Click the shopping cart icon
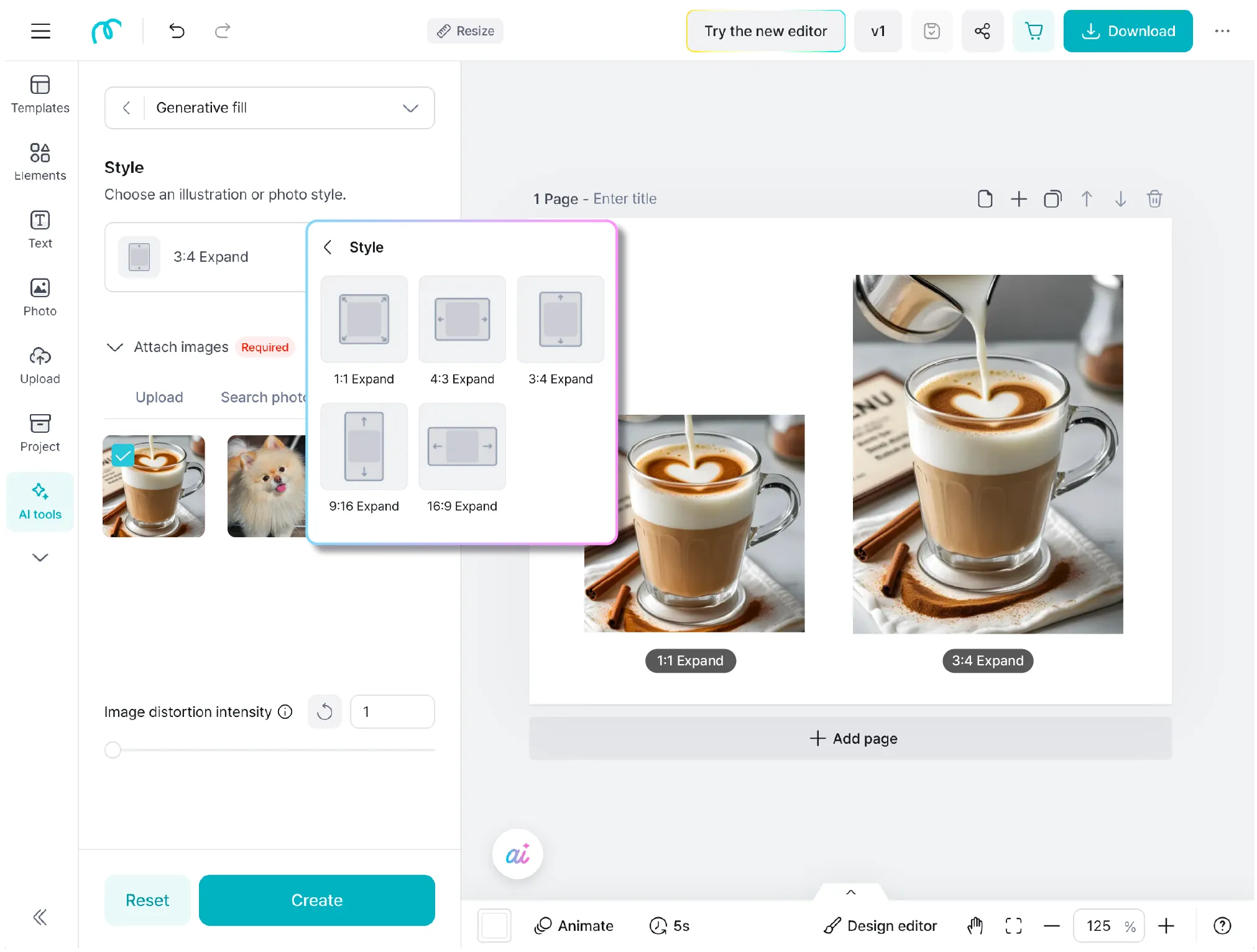Viewport: 1257px width, 952px height. coord(1033,31)
